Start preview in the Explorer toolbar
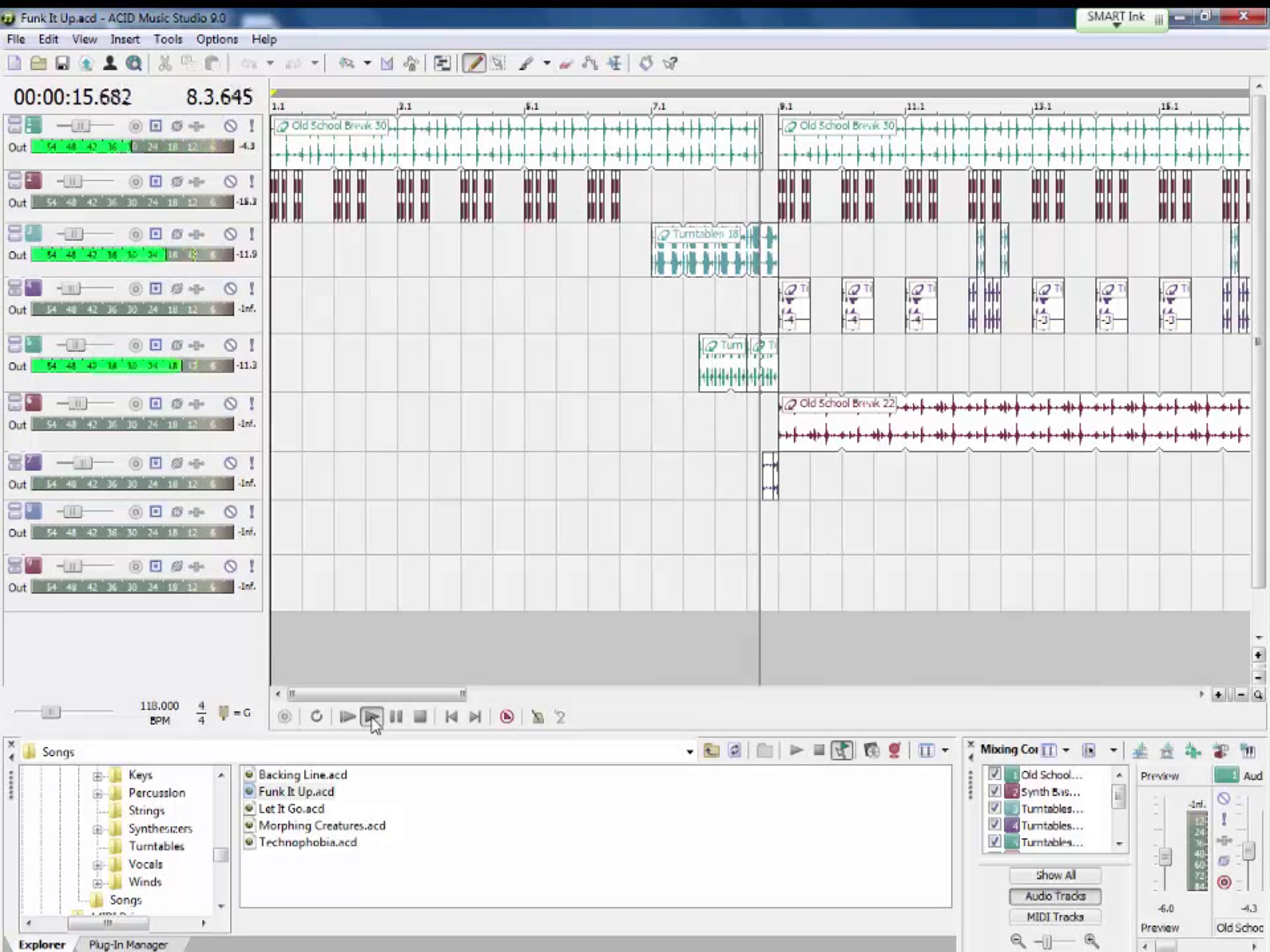Screen dimensions: 1270x952 pyautogui.click(x=796, y=750)
